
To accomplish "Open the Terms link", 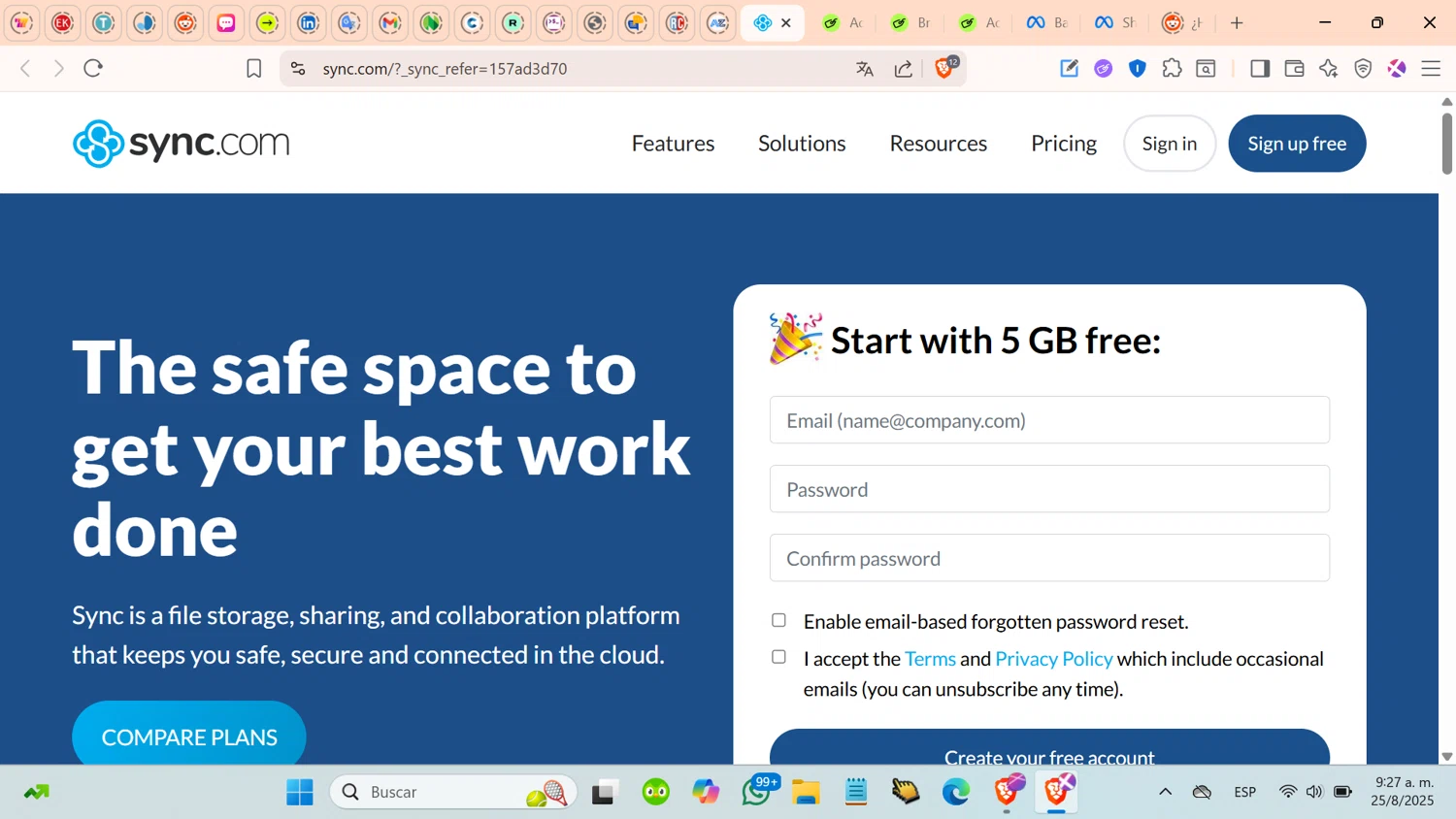I will [930, 659].
